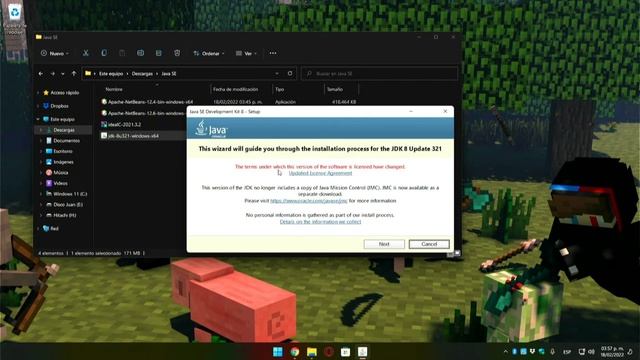
Task: Open the volume speaker icon in tray
Action: click(x=591, y=351)
